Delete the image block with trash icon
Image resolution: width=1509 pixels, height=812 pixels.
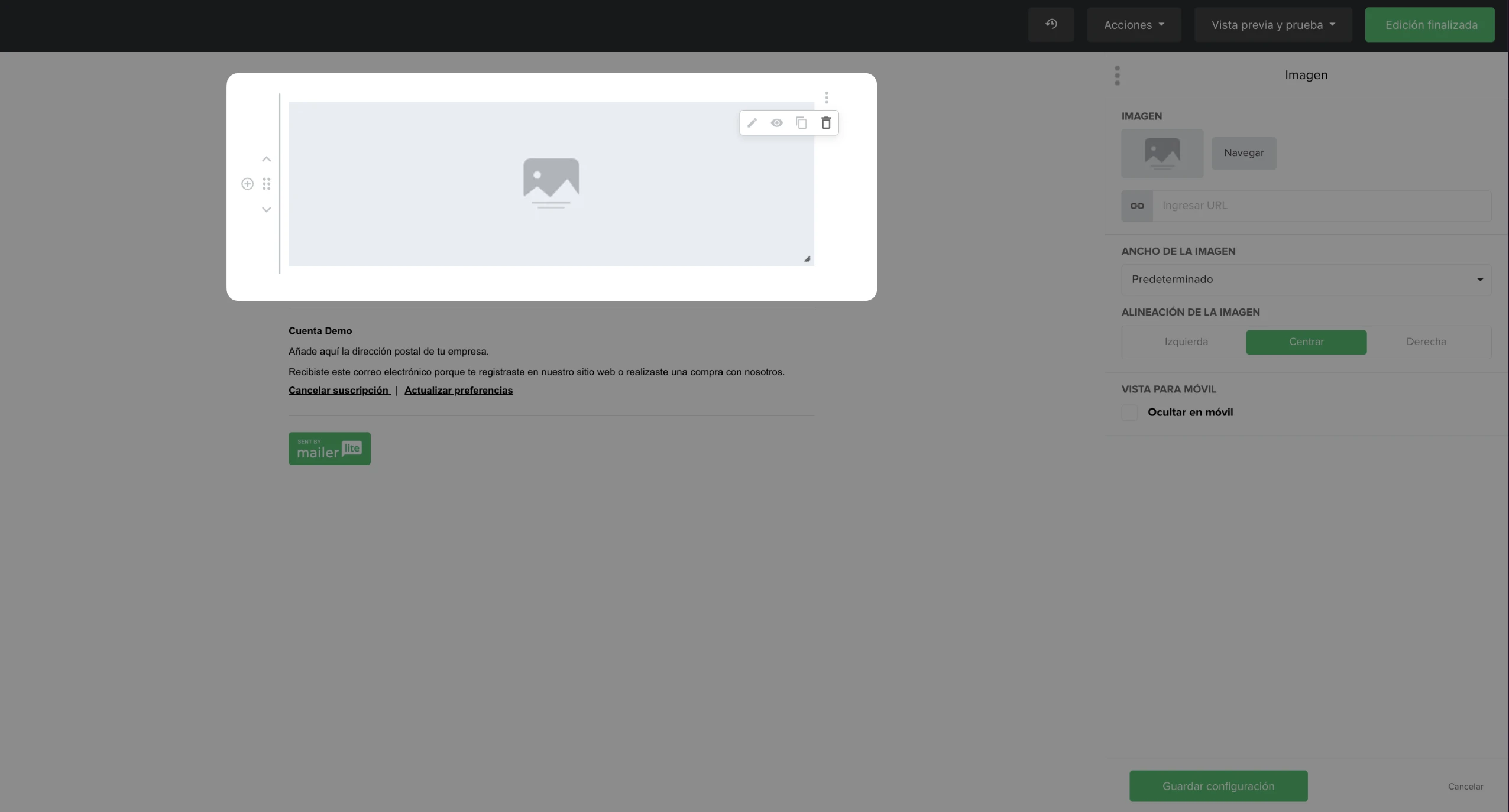tap(826, 123)
